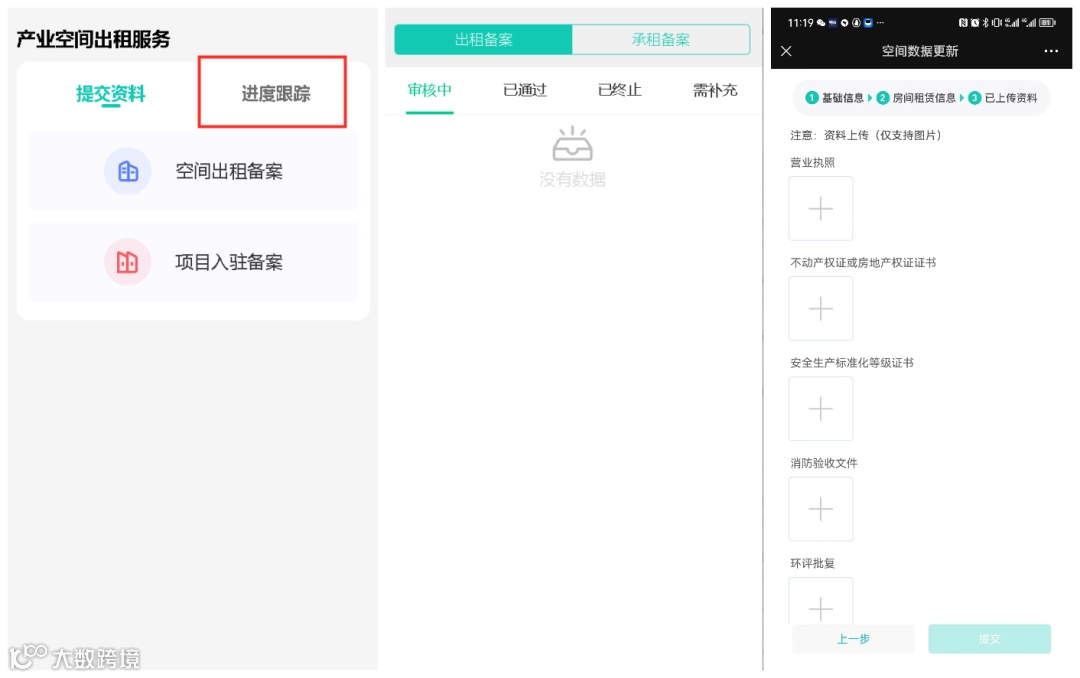This screenshot has width=1080, height=678.
Task: Select the 承租备案 segment
Action: pyautogui.click(x=661, y=39)
